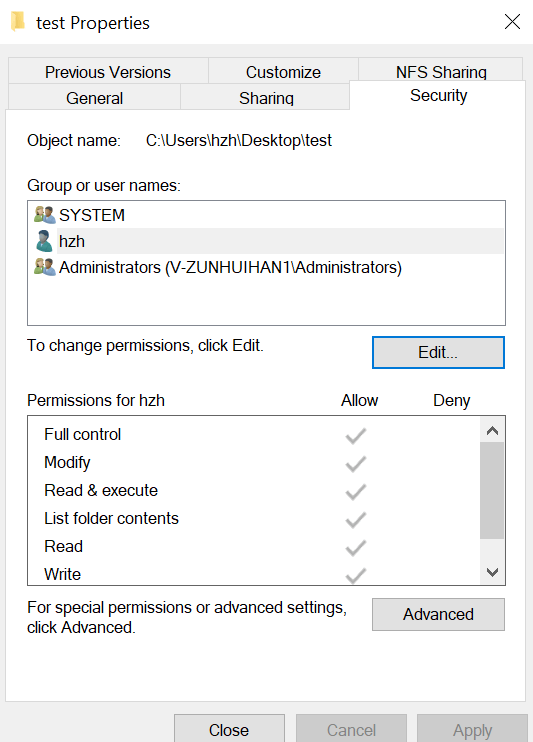Open the Sharing tab
Viewport: 533px width, 742px height.
pos(266,97)
